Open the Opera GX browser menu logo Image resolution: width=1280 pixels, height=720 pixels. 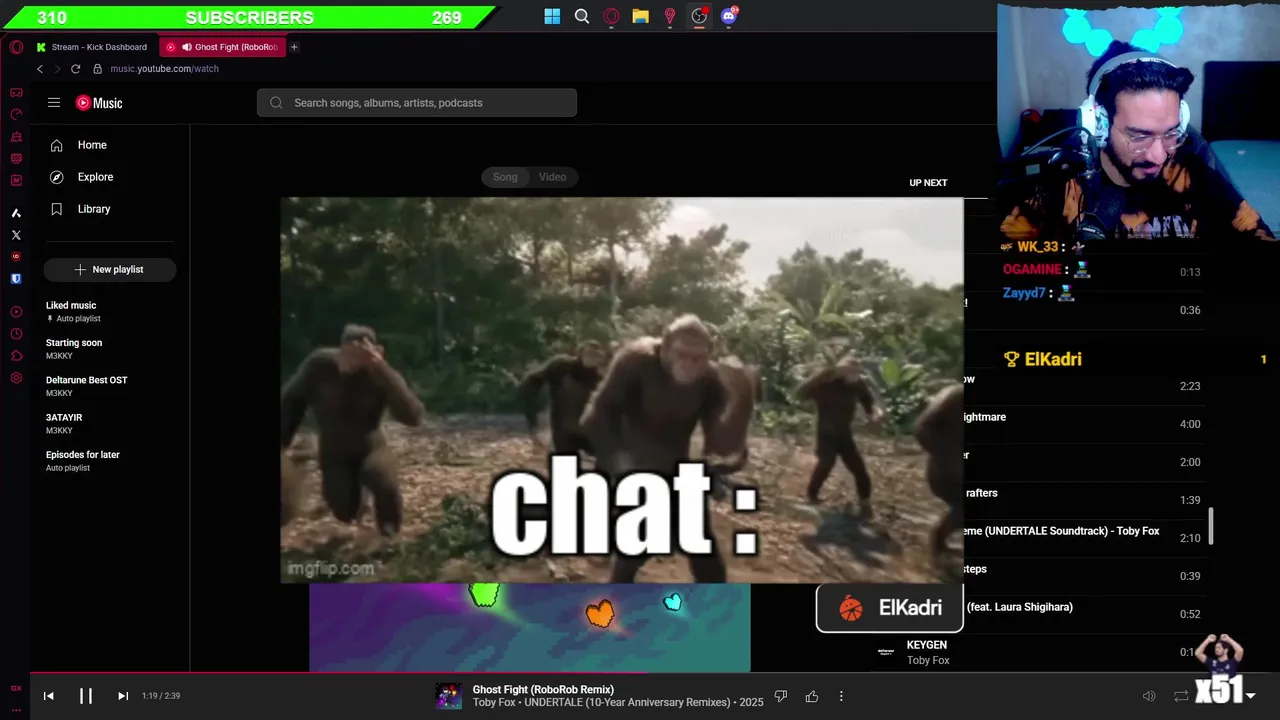[x=16, y=47]
